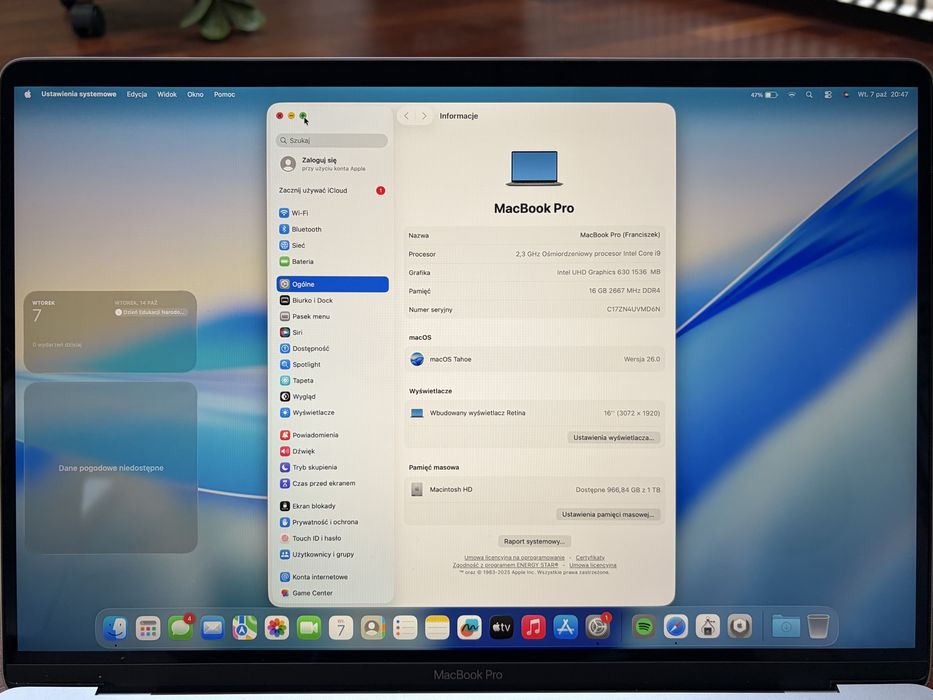This screenshot has height=700, width=933.
Task: Open App Store from the Dock
Action: [x=565, y=627]
